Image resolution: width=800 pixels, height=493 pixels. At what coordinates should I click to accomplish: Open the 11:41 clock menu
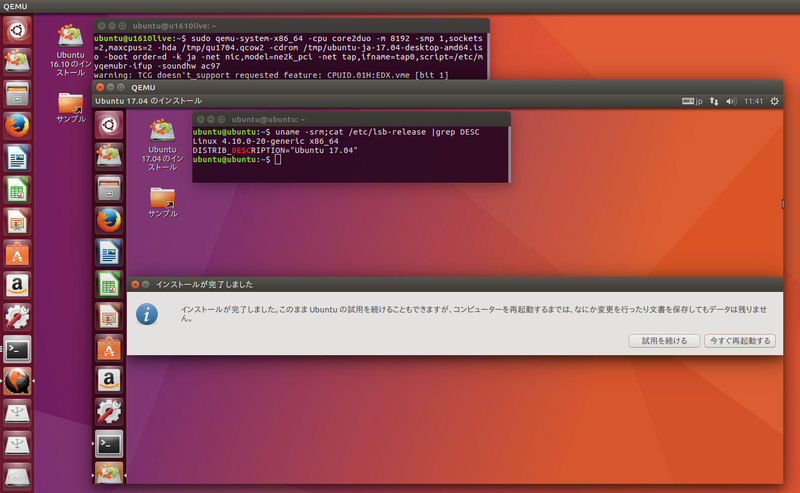753,101
